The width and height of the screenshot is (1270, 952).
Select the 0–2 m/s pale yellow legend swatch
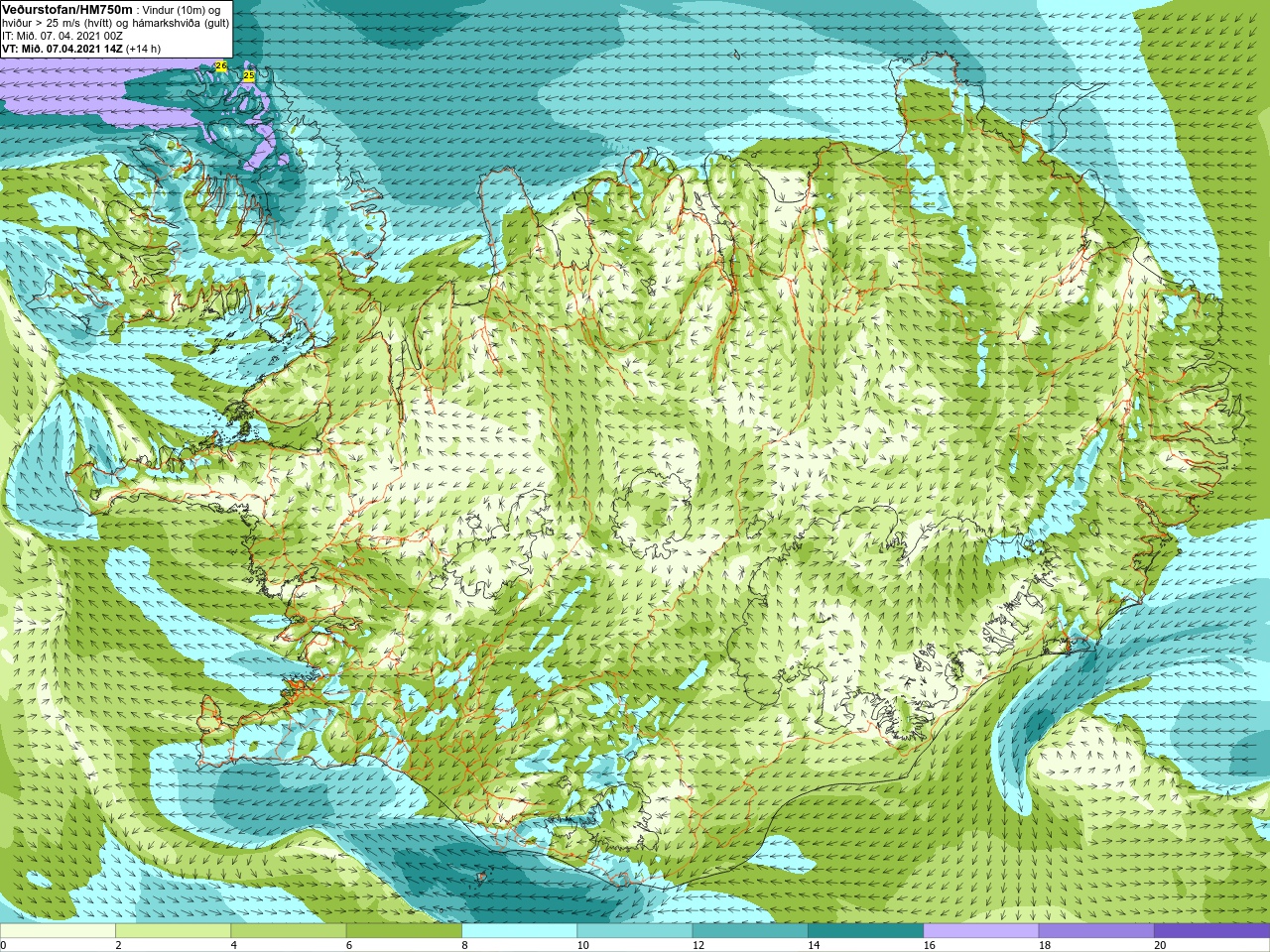58,931
